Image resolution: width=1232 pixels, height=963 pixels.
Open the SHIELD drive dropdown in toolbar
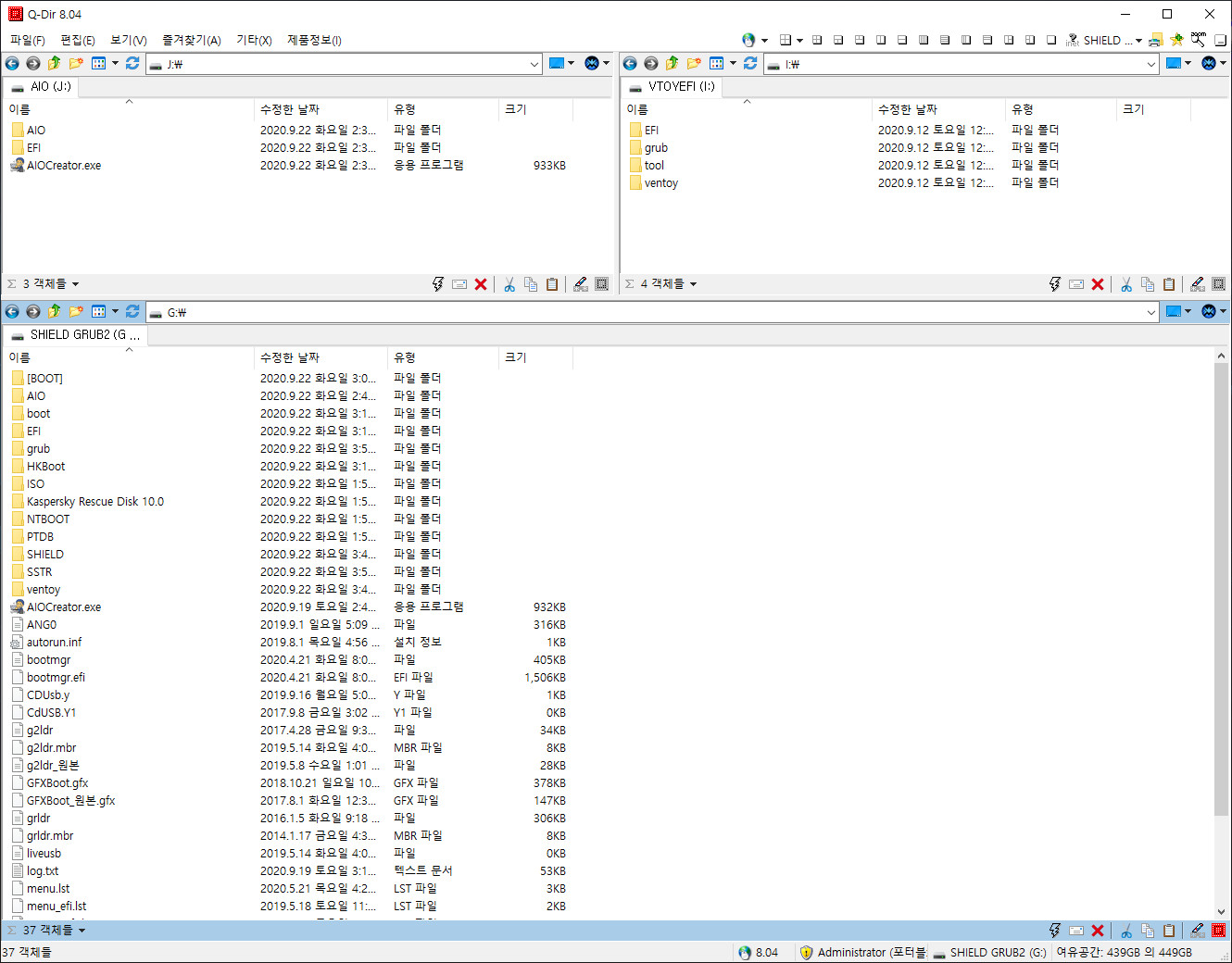click(x=1138, y=40)
